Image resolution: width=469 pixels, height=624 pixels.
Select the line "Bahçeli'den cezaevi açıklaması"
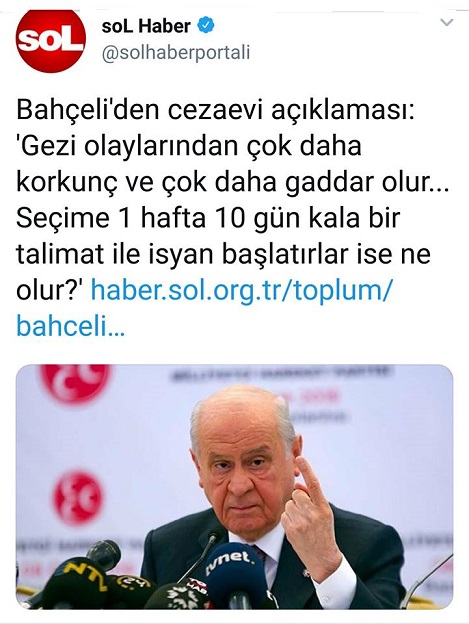point(215,110)
